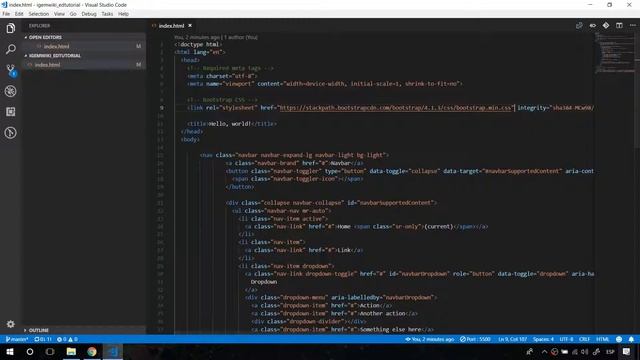Click the diamond-shaped git editor action icon
640x360 pixels.
click(x=606, y=25)
